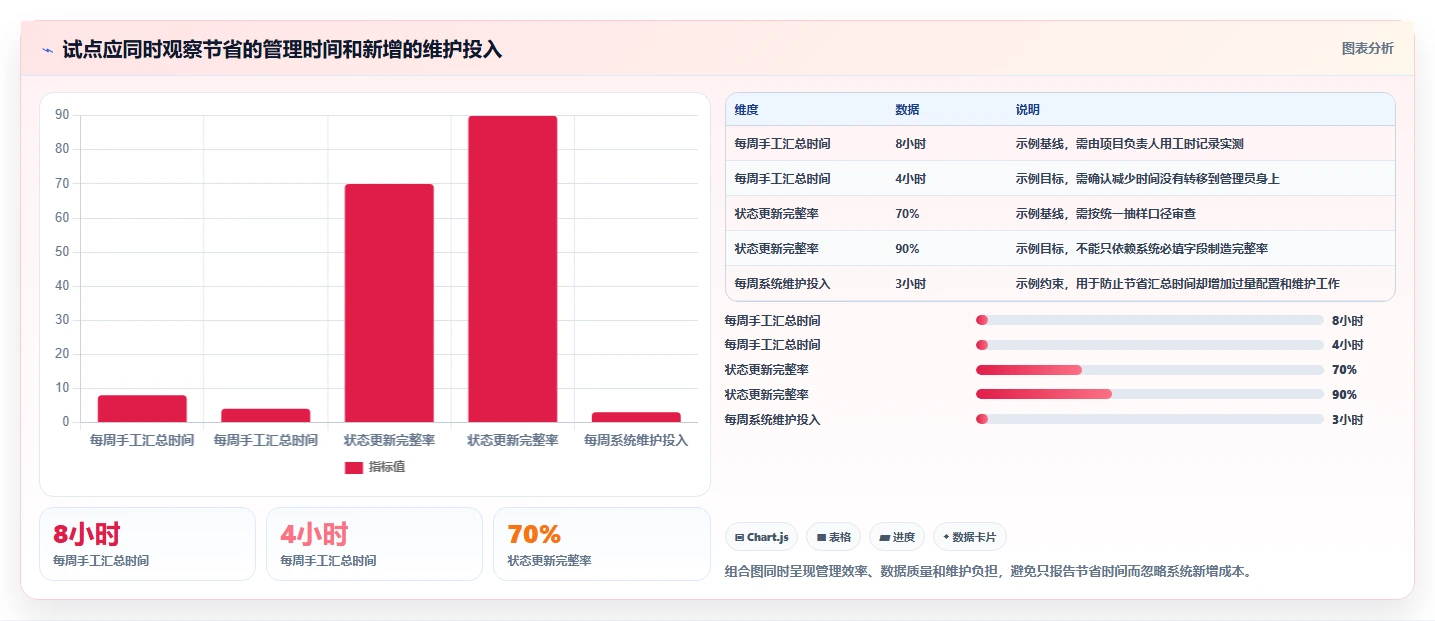The width and height of the screenshot is (1435, 621).
Task: Click the 数据卡片 chip
Action: pos(970,537)
